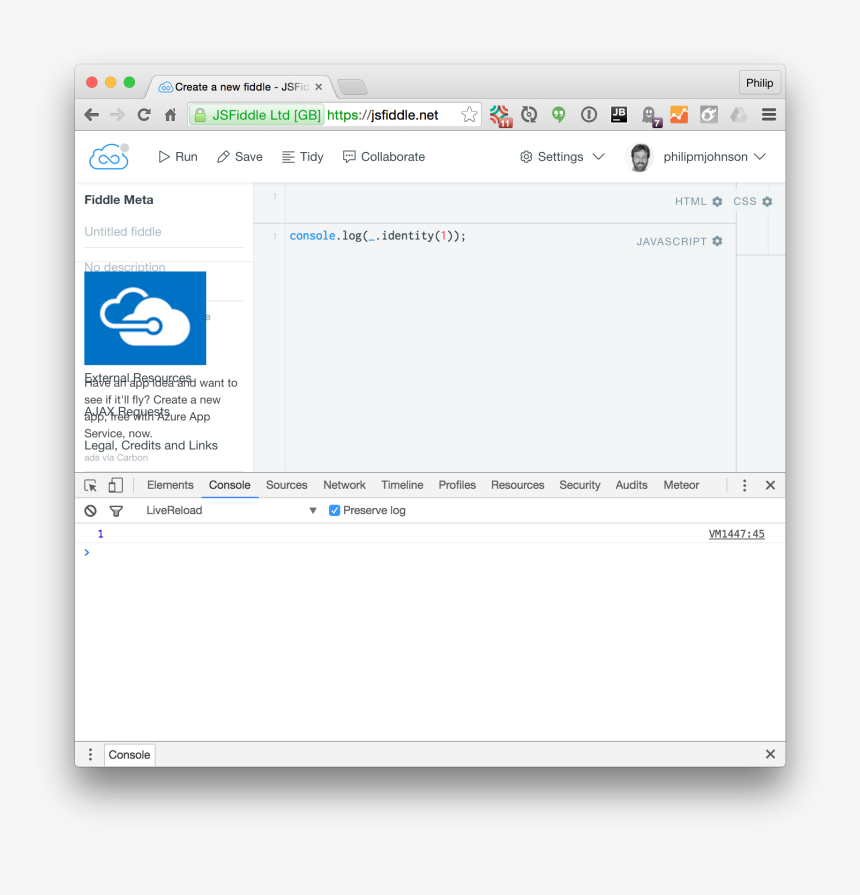Toggle the device mode icon

click(116, 486)
